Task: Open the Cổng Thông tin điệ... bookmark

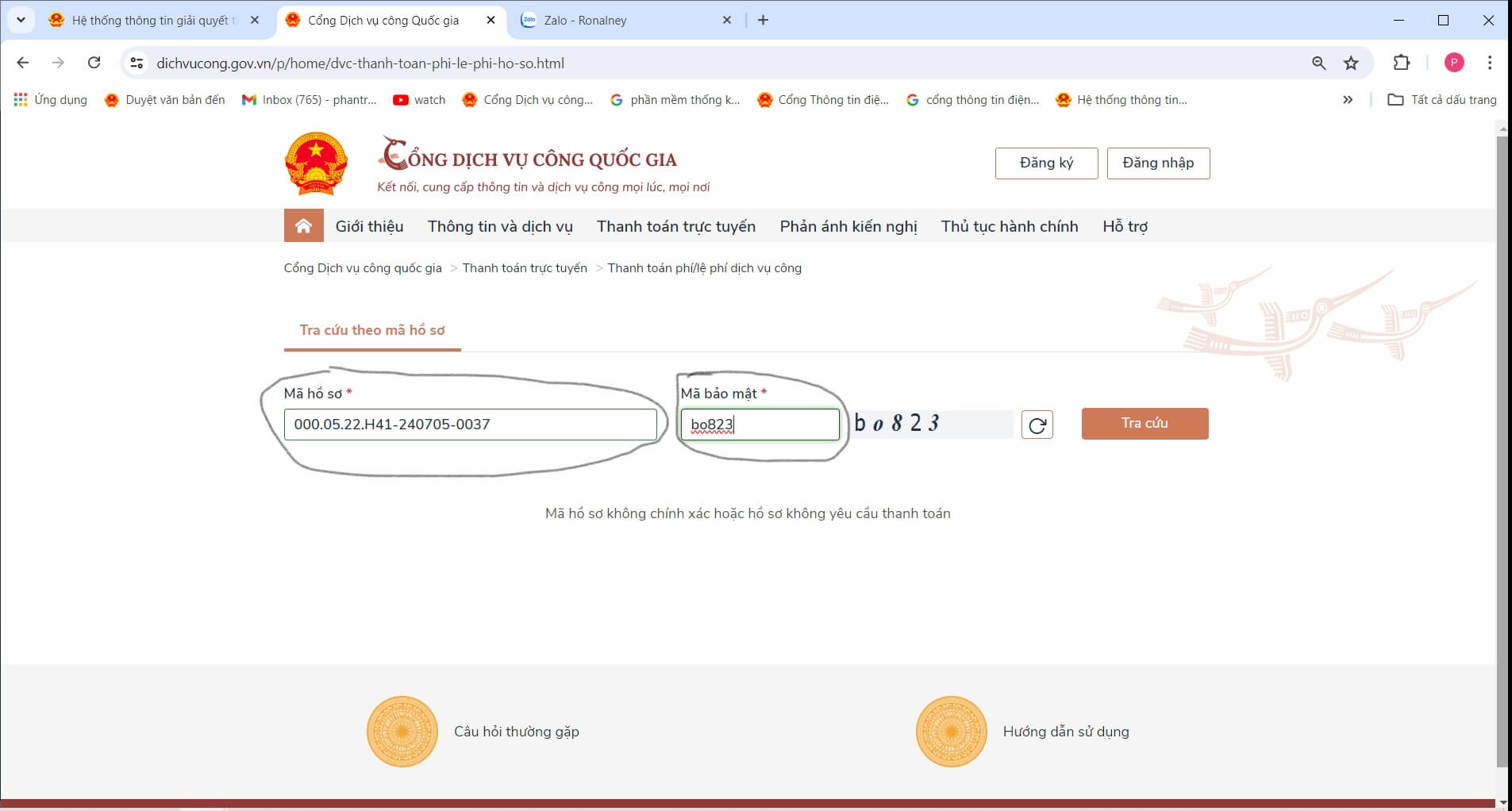Action: point(823,100)
